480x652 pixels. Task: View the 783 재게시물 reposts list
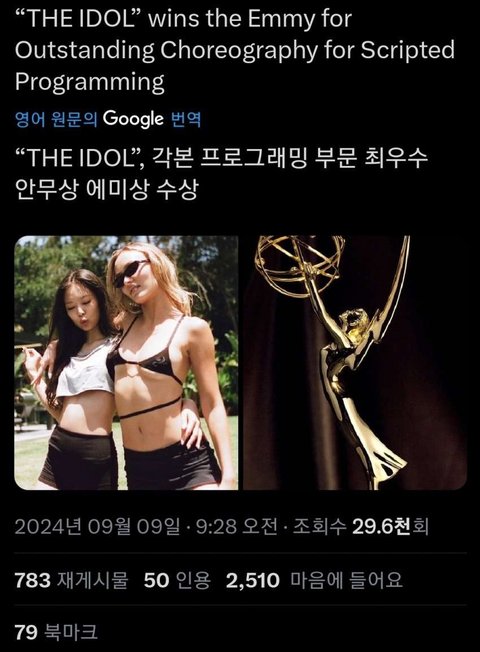71,580
